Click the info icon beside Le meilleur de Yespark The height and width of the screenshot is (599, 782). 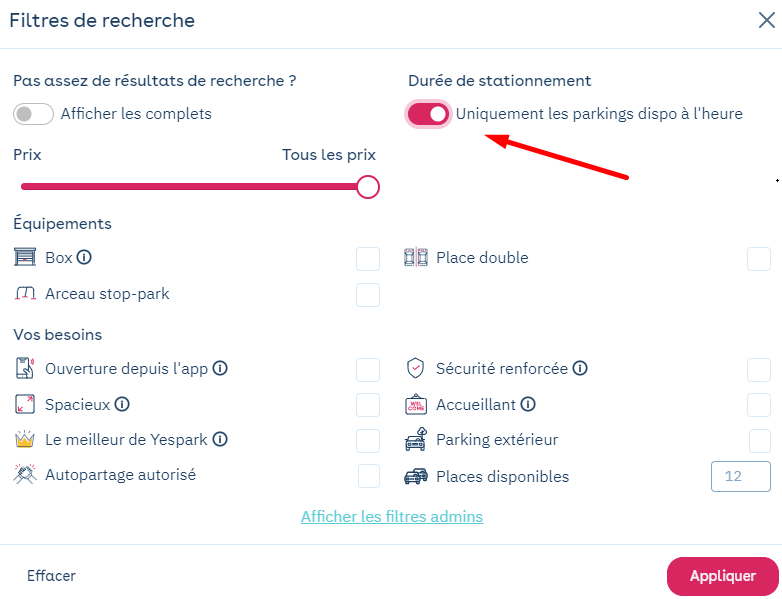coord(220,439)
